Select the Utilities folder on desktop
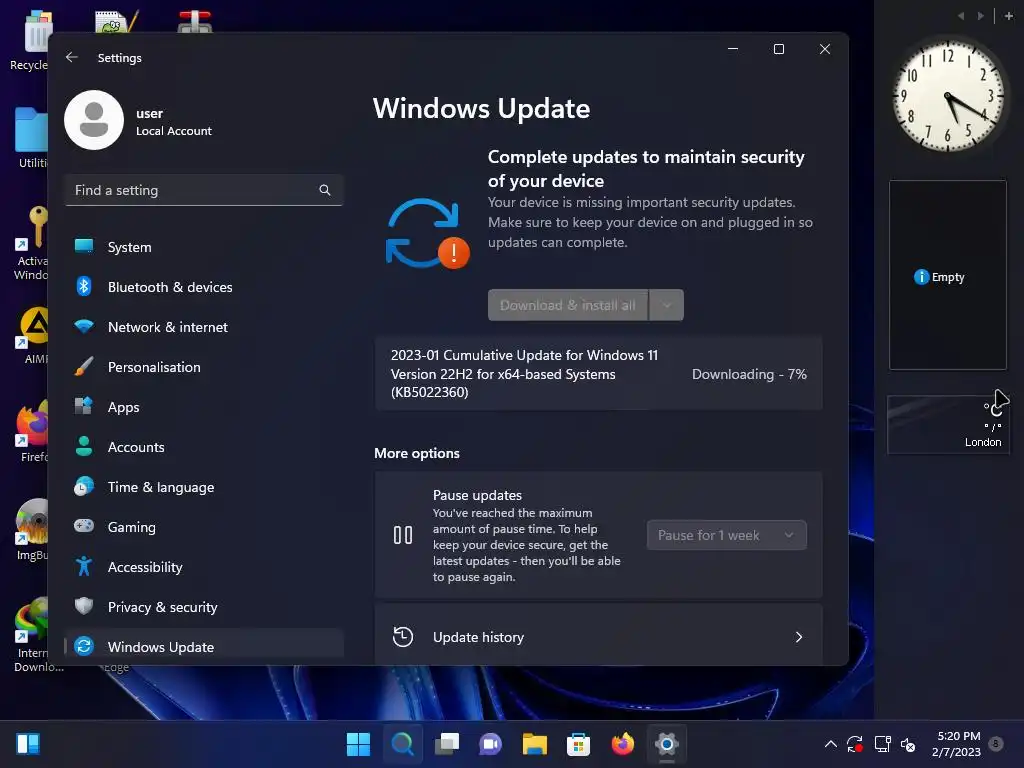Viewport: 1024px width, 768px height. click(31, 137)
